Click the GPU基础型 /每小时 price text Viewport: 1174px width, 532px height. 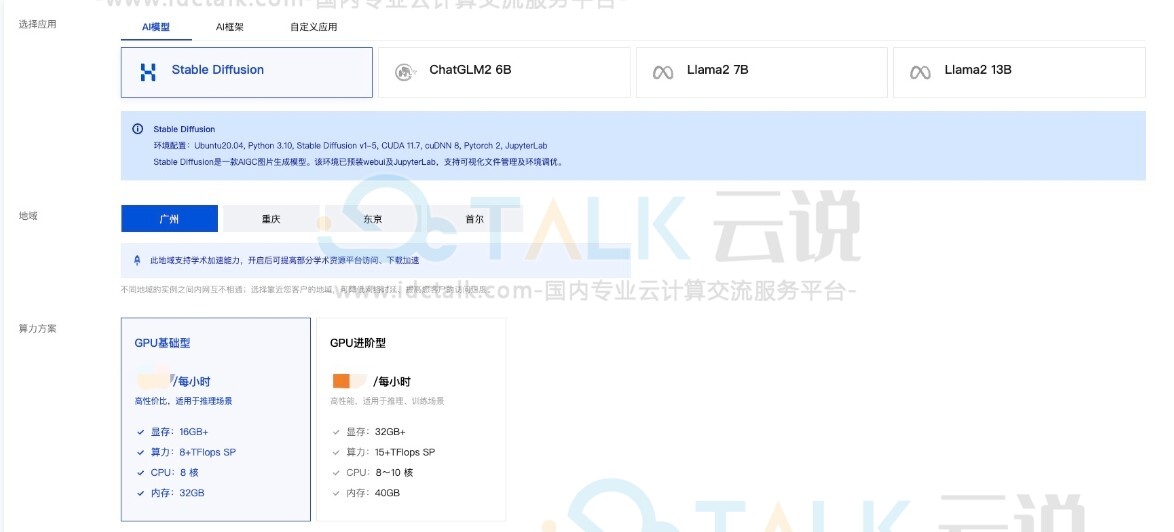[x=192, y=381]
